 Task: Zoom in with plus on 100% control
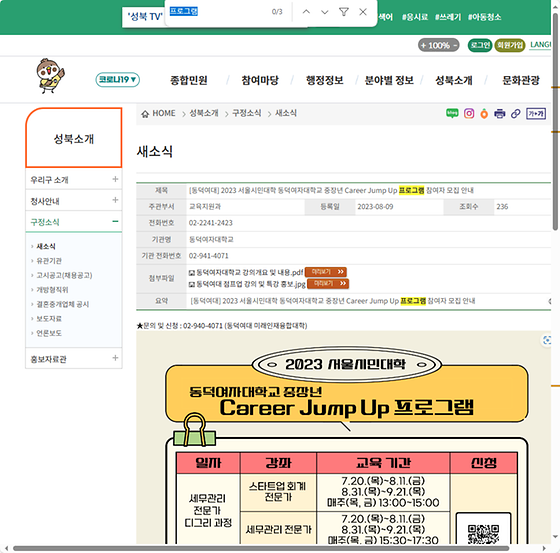click(x=423, y=45)
